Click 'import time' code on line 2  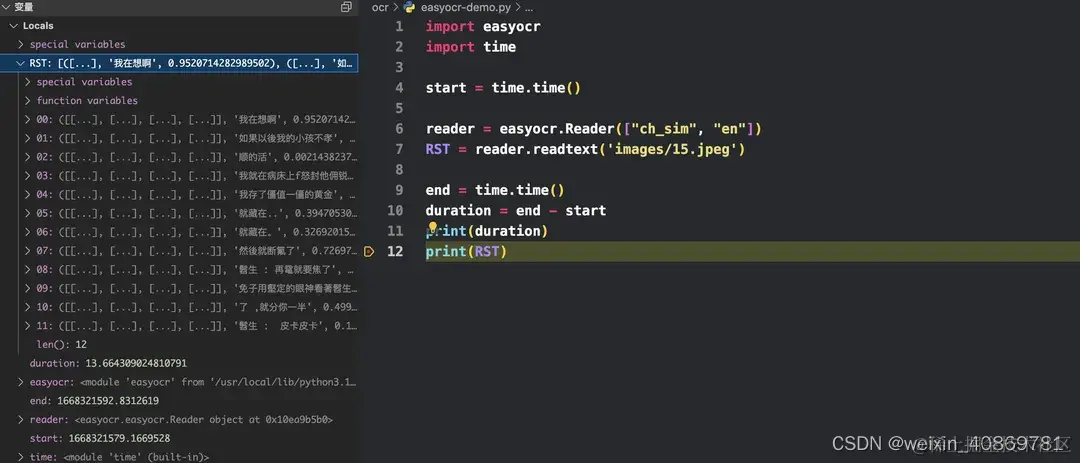pos(470,47)
